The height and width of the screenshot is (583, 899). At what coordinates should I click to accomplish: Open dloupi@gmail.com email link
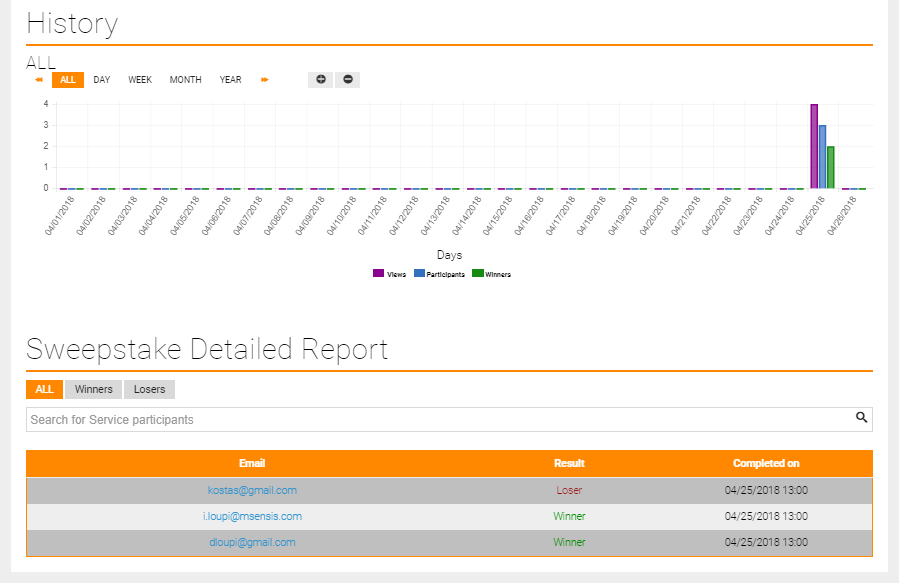tap(252, 542)
